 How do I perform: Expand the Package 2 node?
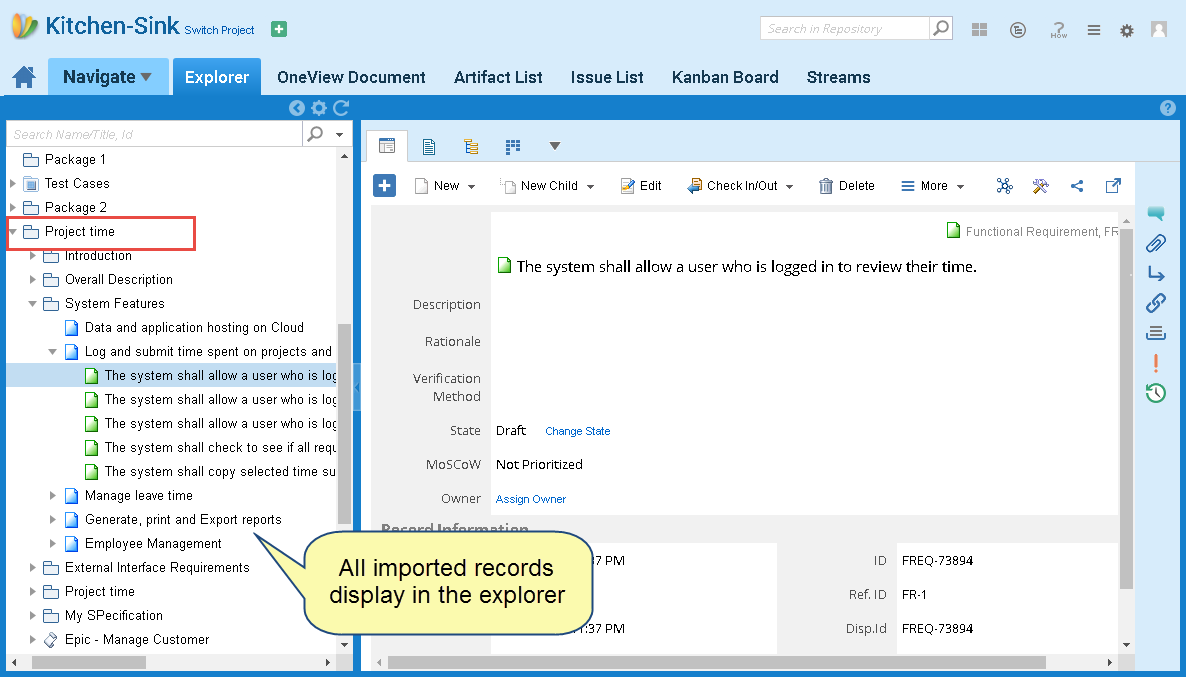coord(13,207)
